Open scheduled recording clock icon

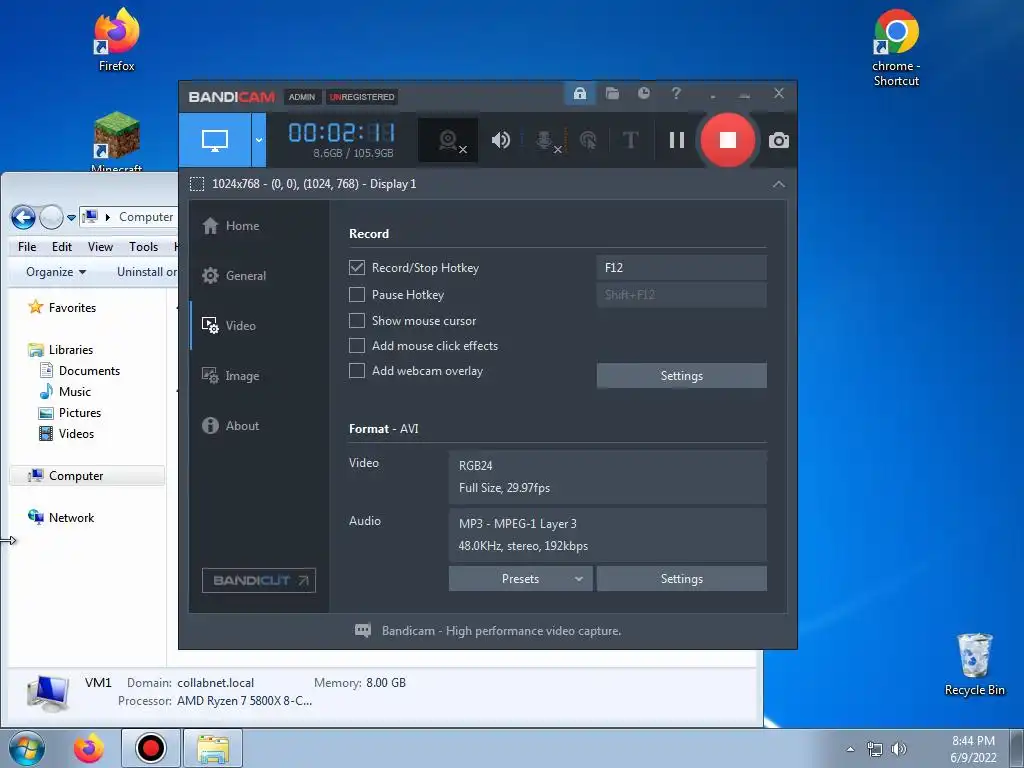644,93
